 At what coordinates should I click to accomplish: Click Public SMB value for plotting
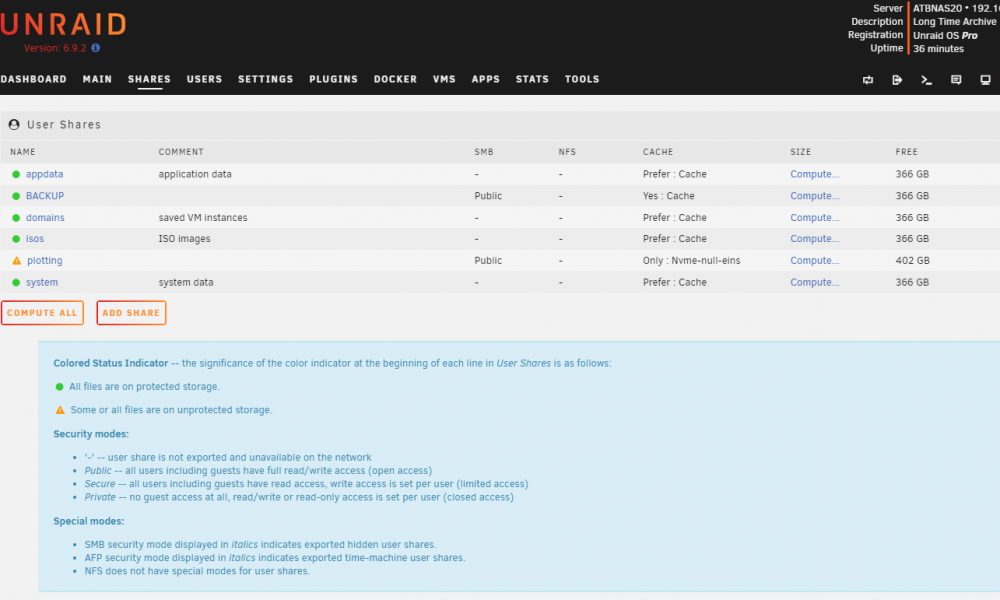click(x=488, y=260)
